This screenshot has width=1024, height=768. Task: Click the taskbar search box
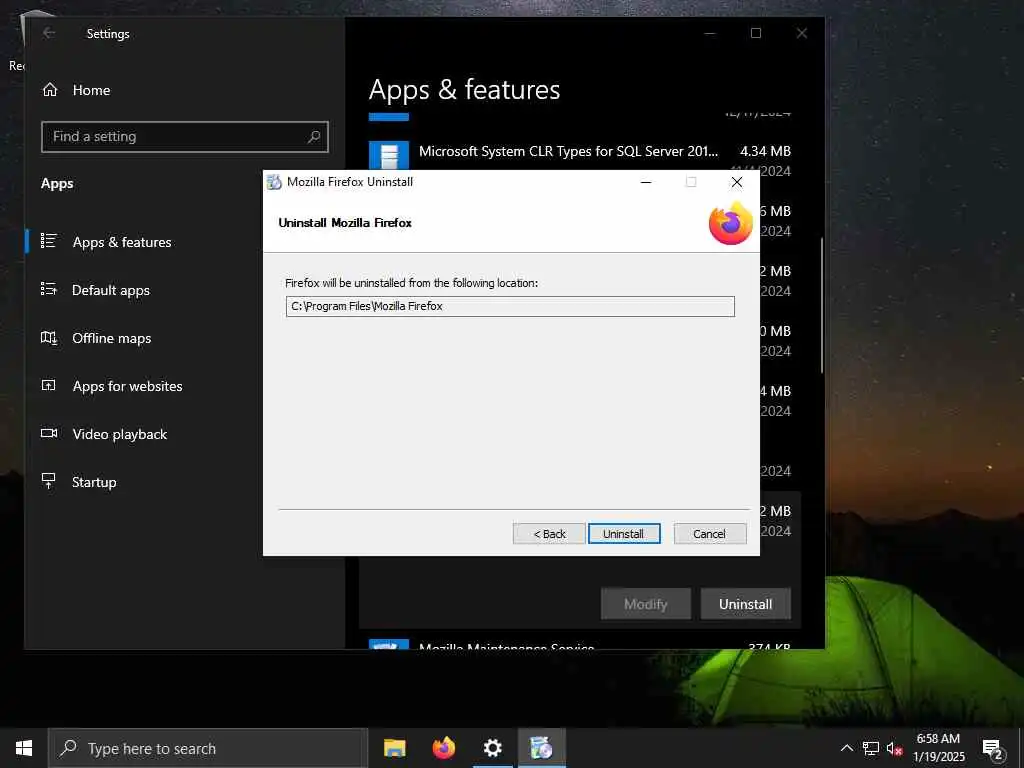click(x=208, y=748)
